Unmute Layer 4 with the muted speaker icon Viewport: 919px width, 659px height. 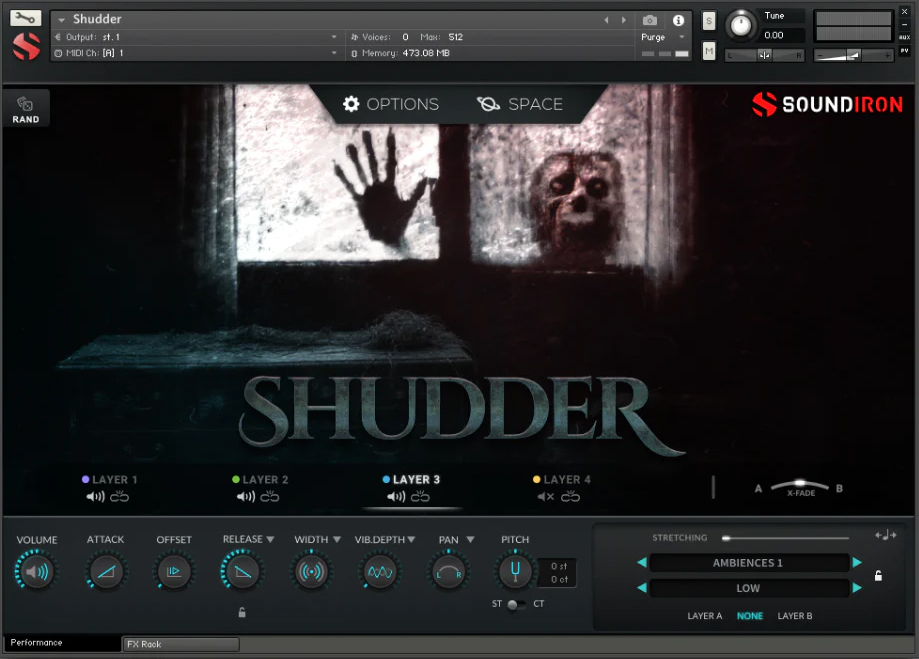(546, 497)
